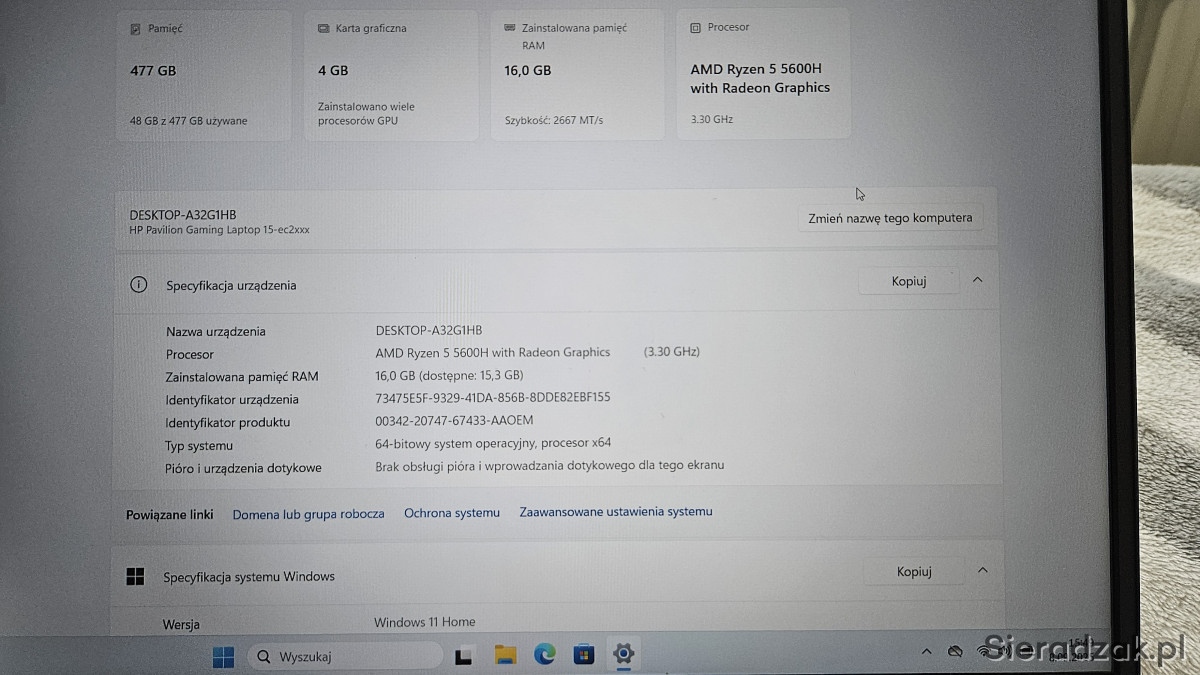Click the Szybkość: 2667 MT/s text
Screen dimensions: 1200x675
(x=554, y=121)
